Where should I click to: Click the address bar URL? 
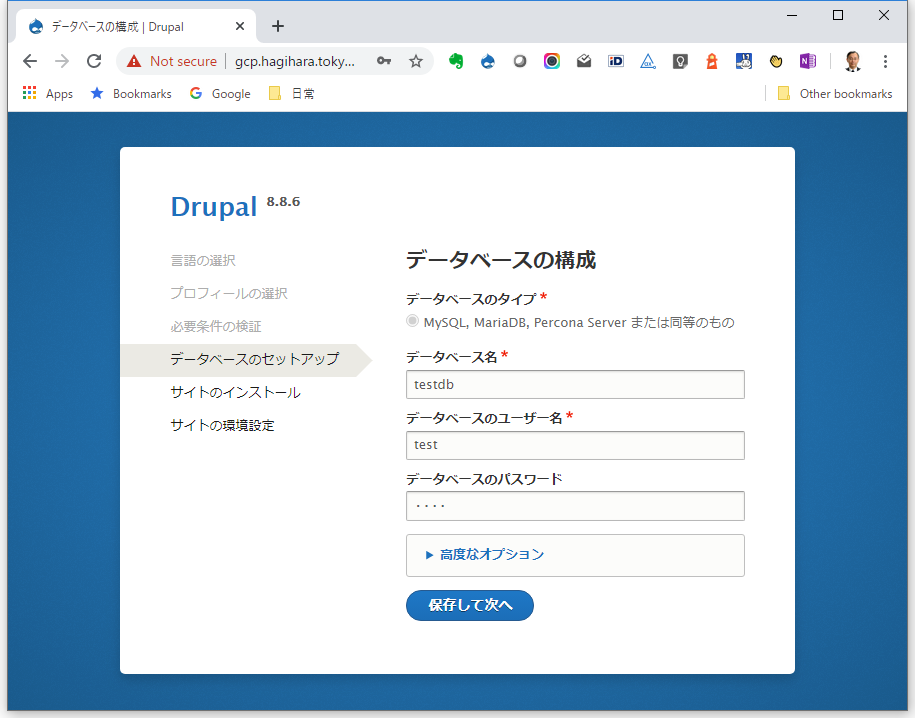tap(295, 61)
